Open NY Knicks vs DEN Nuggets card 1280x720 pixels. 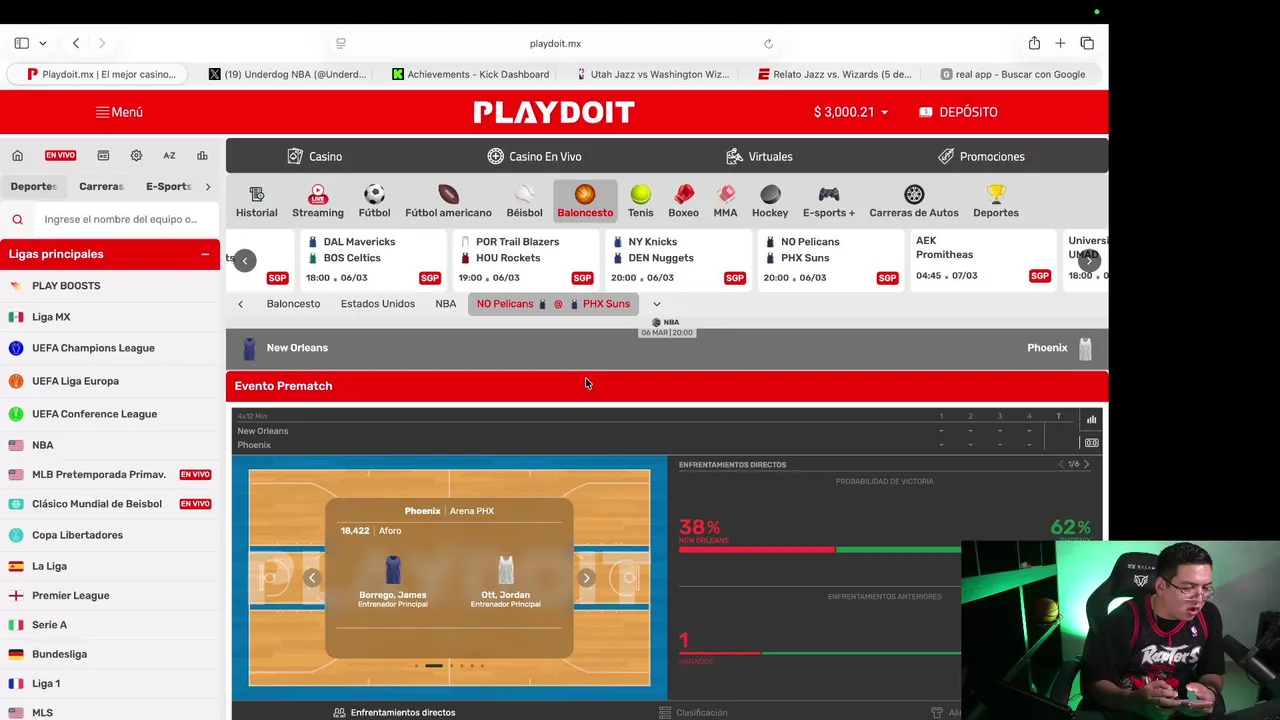point(678,260)
